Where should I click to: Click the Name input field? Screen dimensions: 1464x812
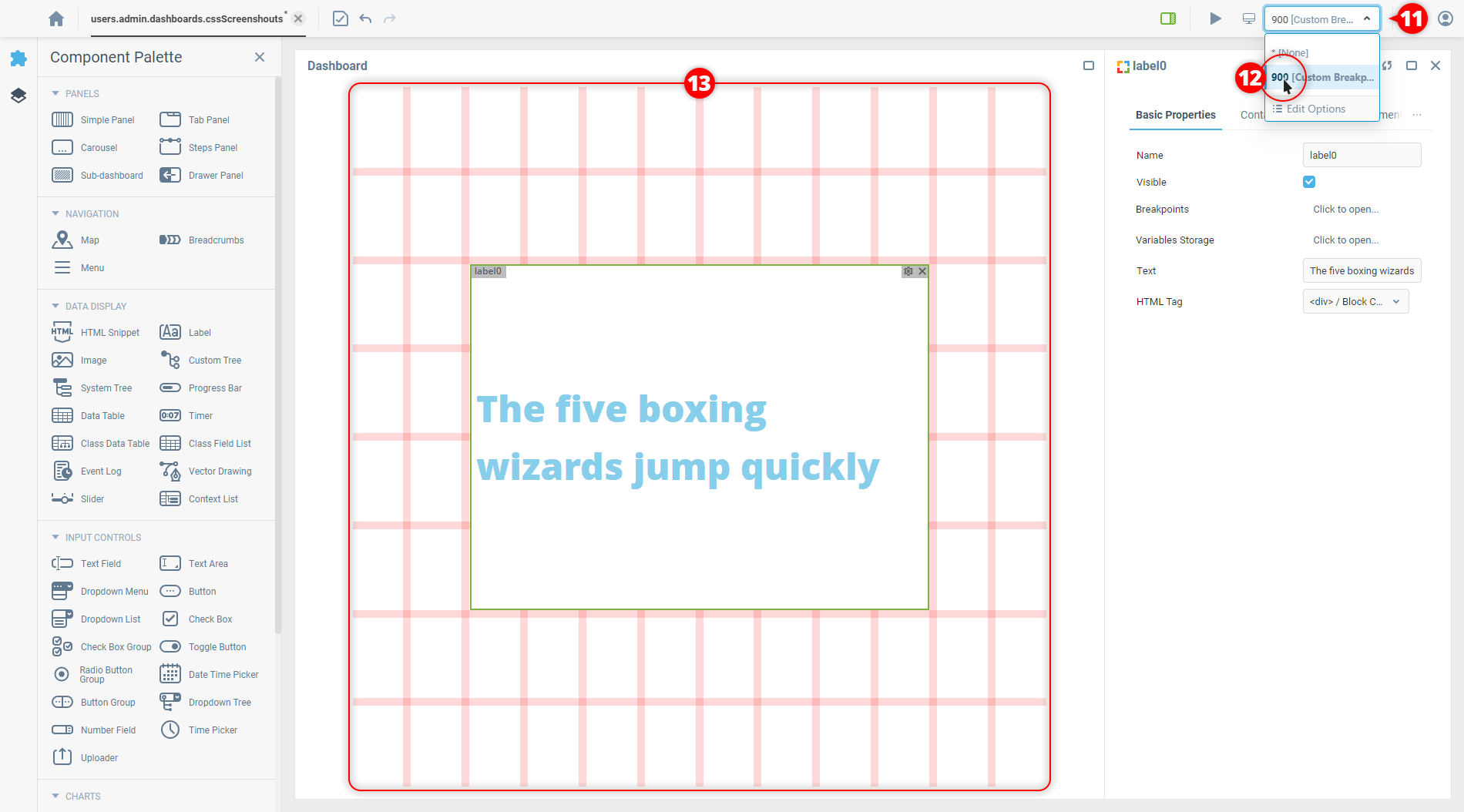[1361, 156]
